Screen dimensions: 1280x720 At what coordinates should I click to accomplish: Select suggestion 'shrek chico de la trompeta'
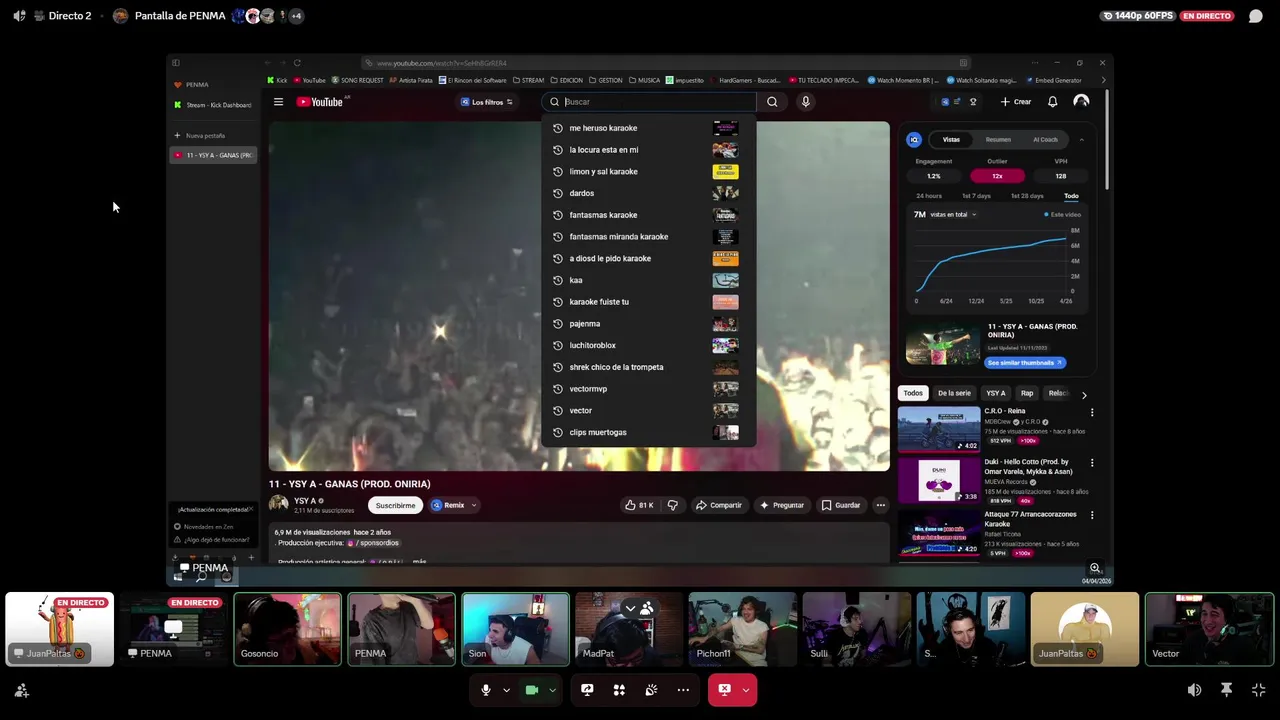[x=648, y=367]
